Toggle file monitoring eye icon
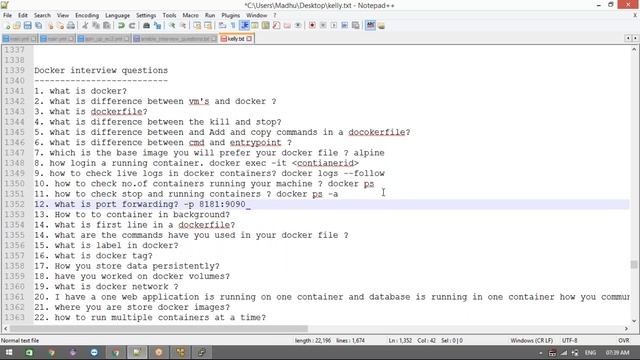640x360 pixels. pyautogui.click(x=298, y=26)
